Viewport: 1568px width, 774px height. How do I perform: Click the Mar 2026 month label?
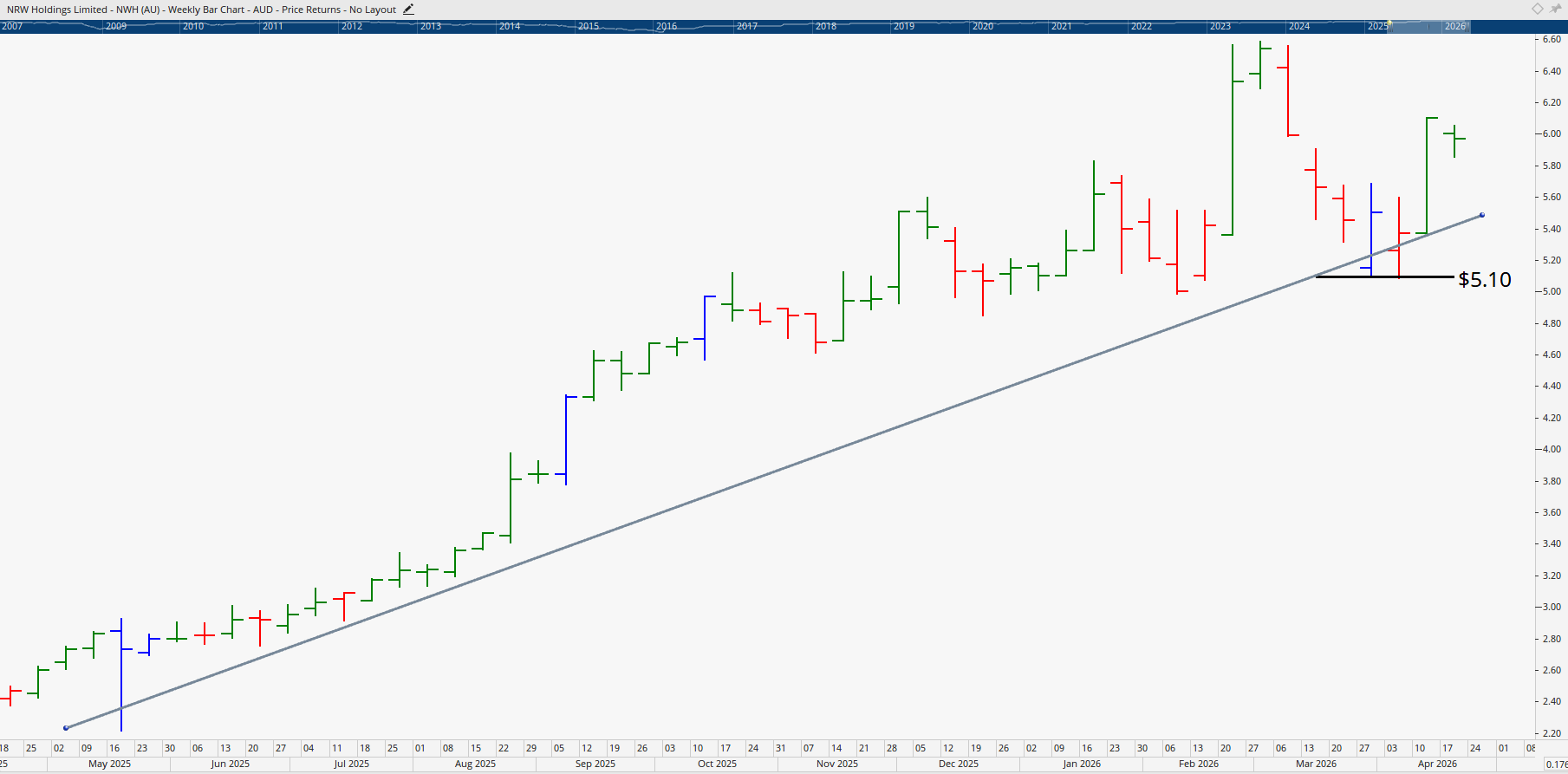pos(1316,764)
